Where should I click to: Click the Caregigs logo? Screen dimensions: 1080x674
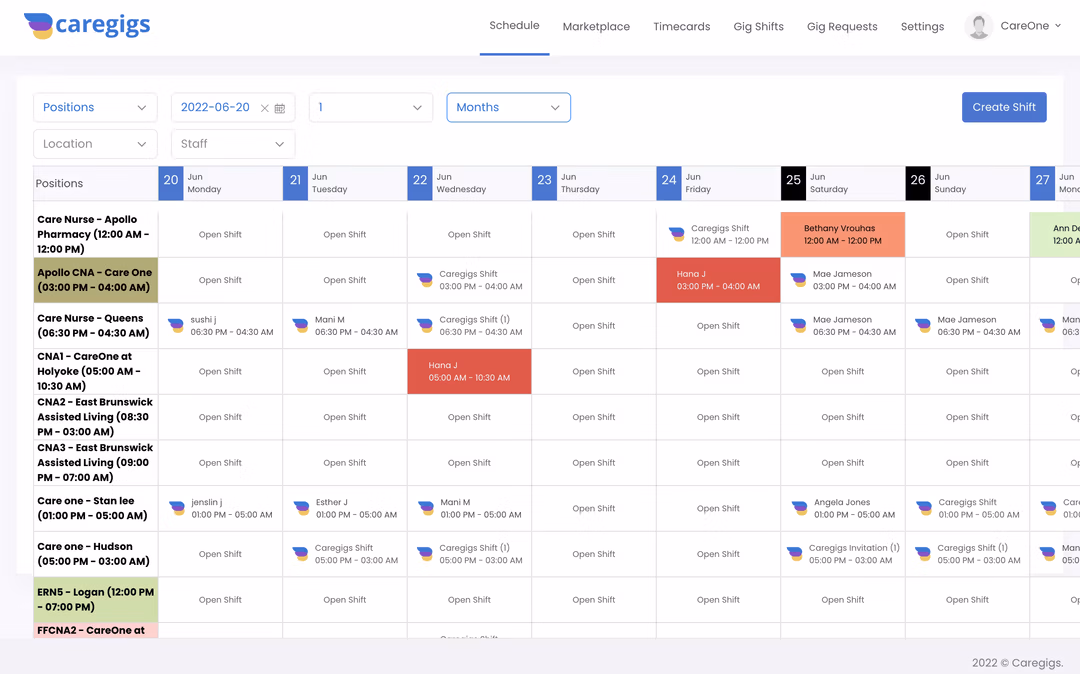(x=87, y=26)
